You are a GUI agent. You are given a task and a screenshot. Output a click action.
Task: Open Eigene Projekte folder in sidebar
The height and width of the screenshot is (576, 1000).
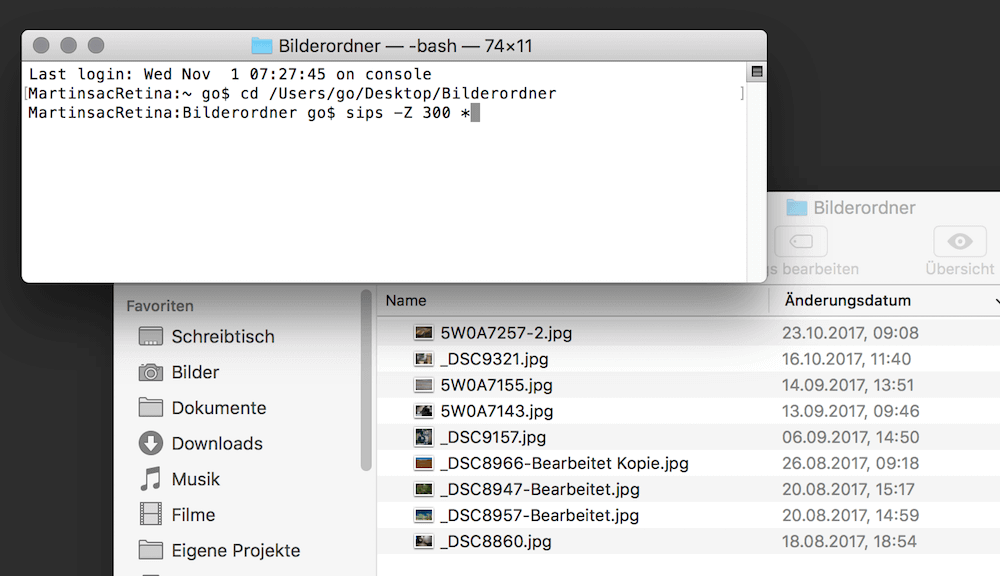(219, 550)
